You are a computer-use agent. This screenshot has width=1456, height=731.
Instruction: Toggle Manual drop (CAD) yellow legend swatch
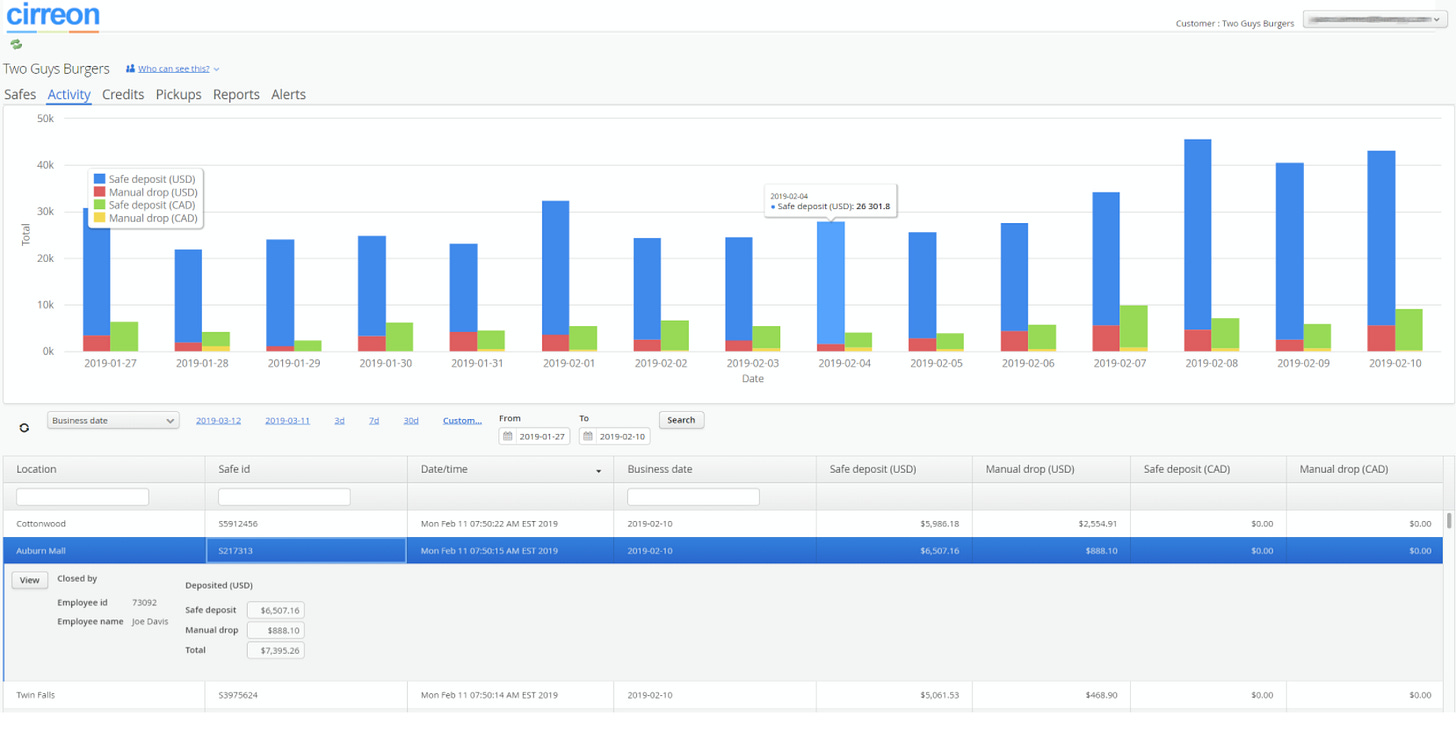tap(99, 218)
